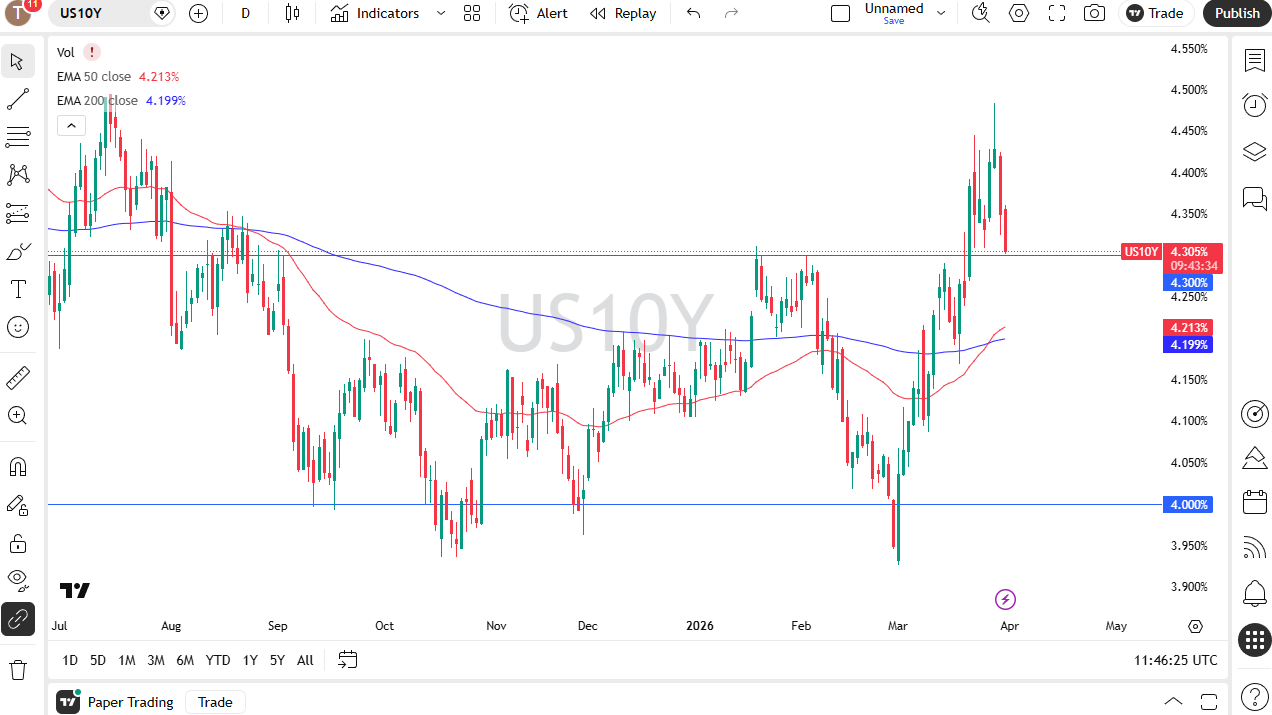The image size is (1272, 715).
Task: Redo the last action
Action: click(x=731, y=13)
